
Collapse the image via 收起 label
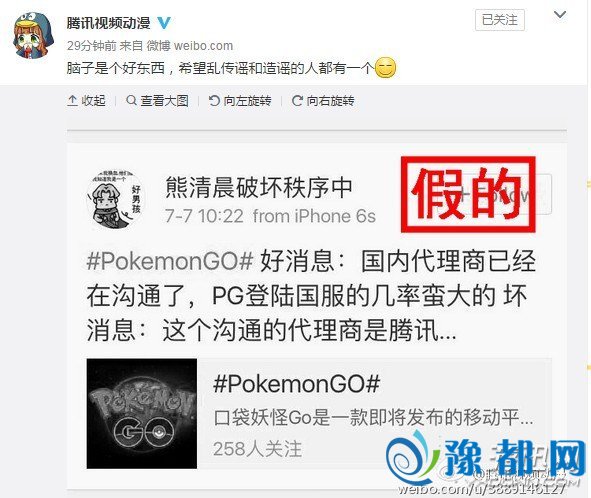tap(93, 101)
